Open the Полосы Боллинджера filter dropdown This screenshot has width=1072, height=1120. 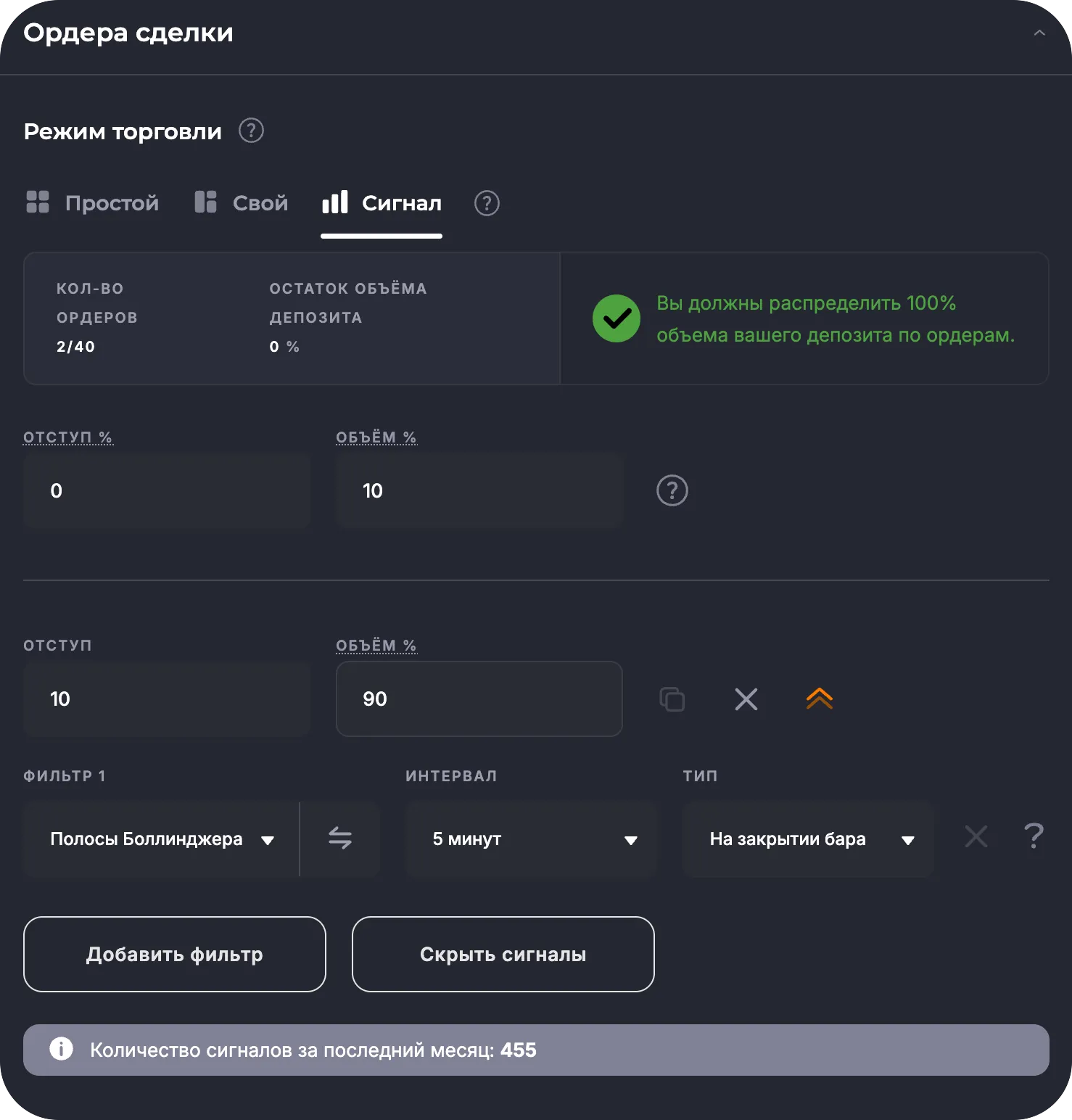[x=161, y=839]
